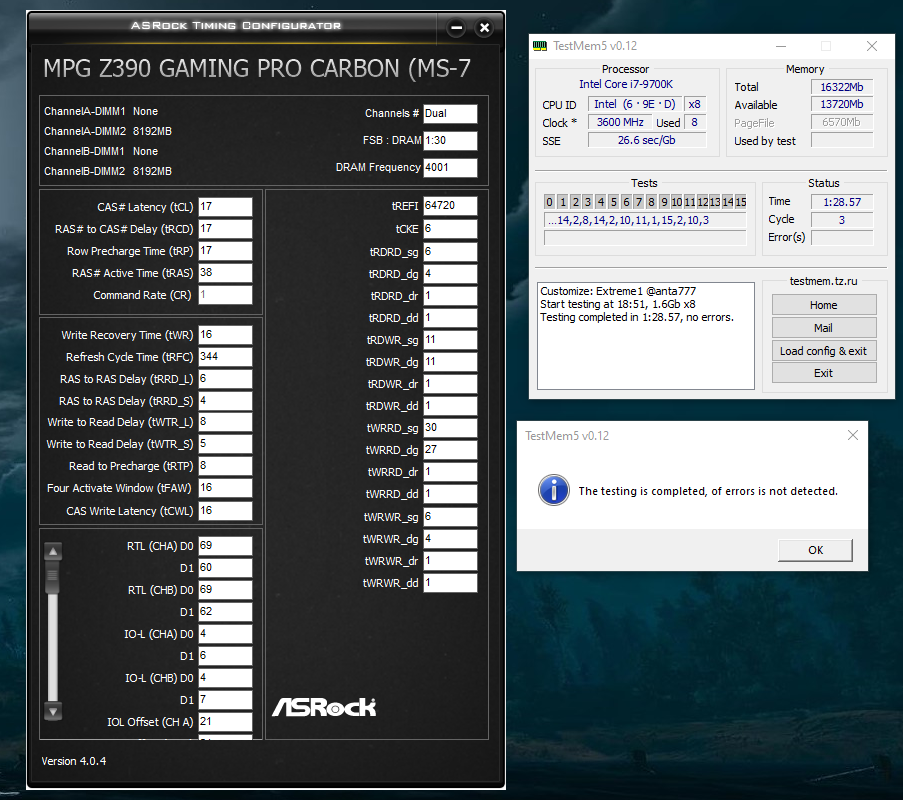Click the IO-L (CHA) D0 field
903x800 pixels.
[x=225, y=634]
